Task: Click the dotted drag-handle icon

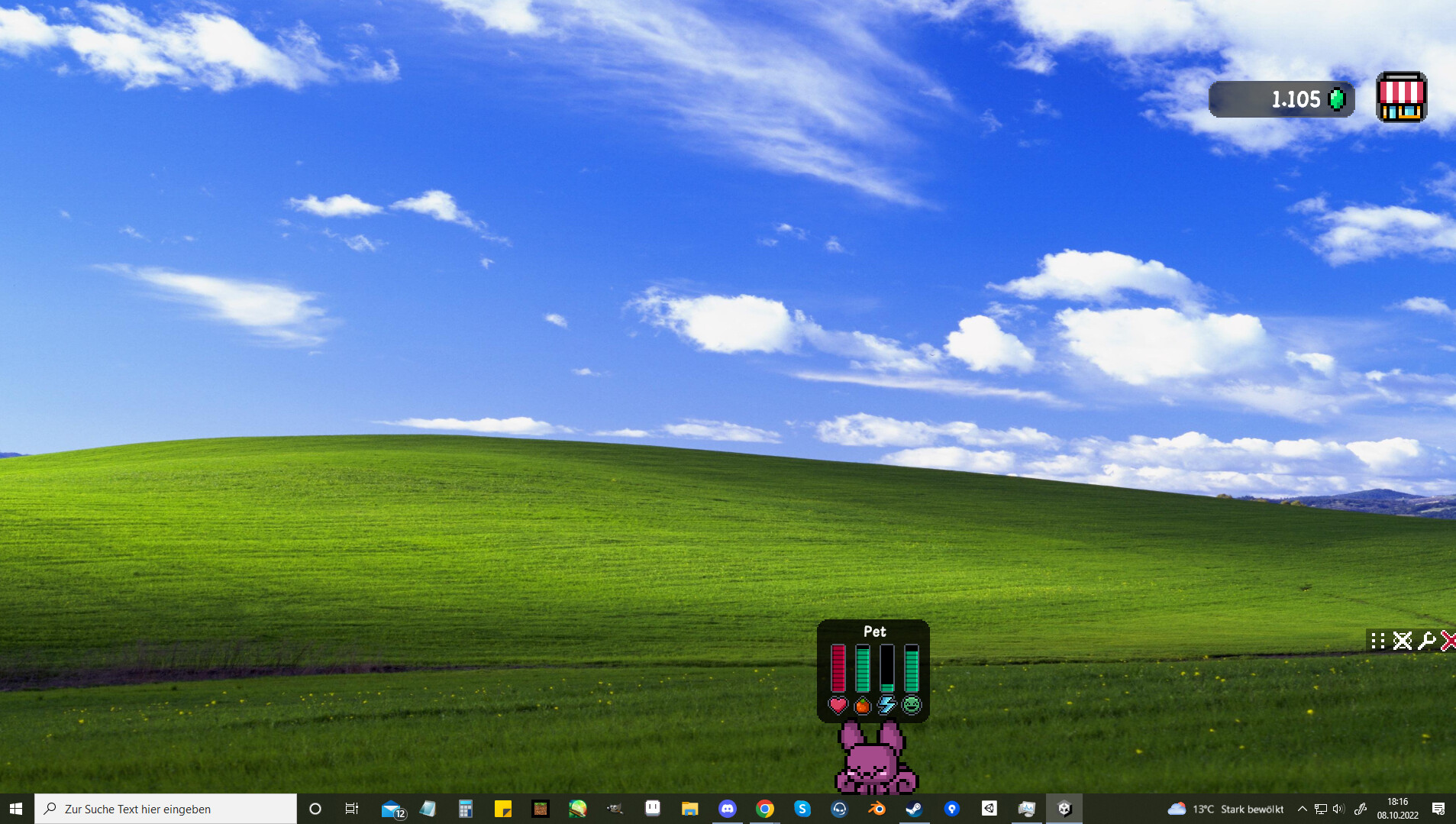Action: pos(1377,641)
